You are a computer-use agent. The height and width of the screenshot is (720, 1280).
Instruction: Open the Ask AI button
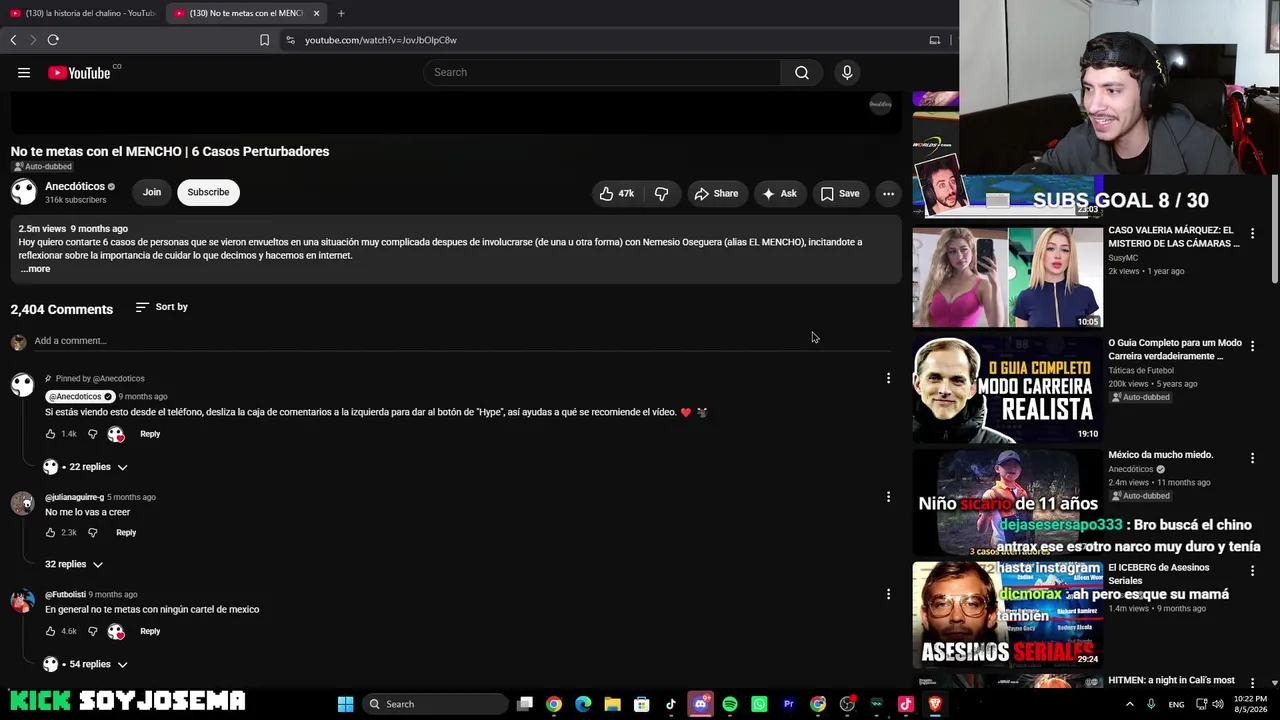[780, 193]
